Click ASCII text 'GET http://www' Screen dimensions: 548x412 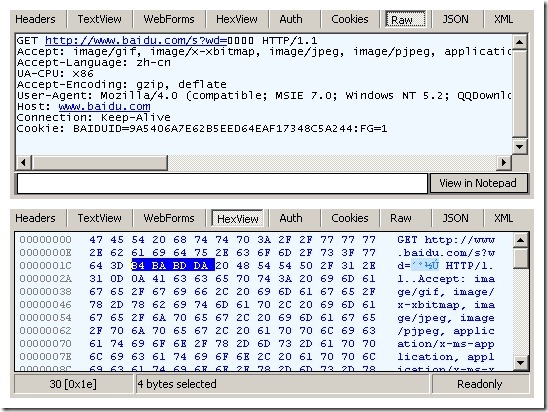[446, 240]
